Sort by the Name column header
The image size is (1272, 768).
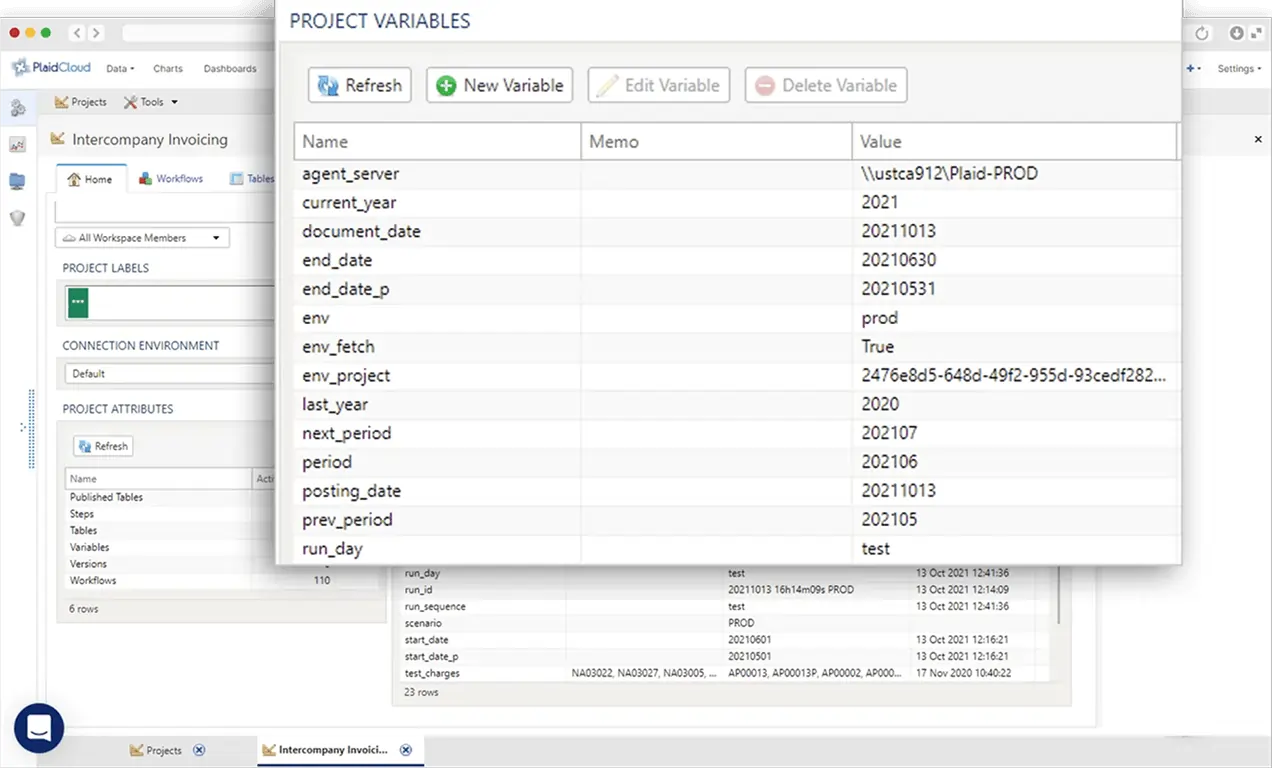click(x=437, y=141)
